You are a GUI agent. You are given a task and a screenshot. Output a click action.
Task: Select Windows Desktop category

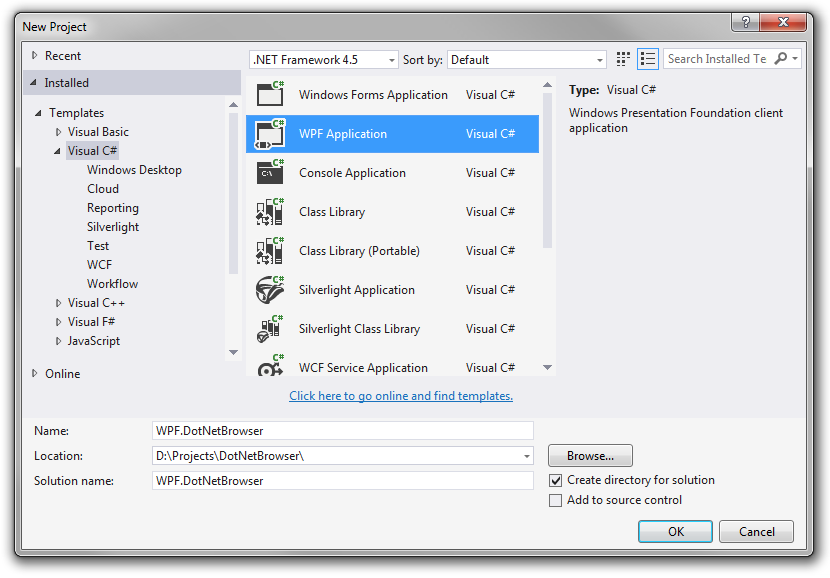point(134,170)
